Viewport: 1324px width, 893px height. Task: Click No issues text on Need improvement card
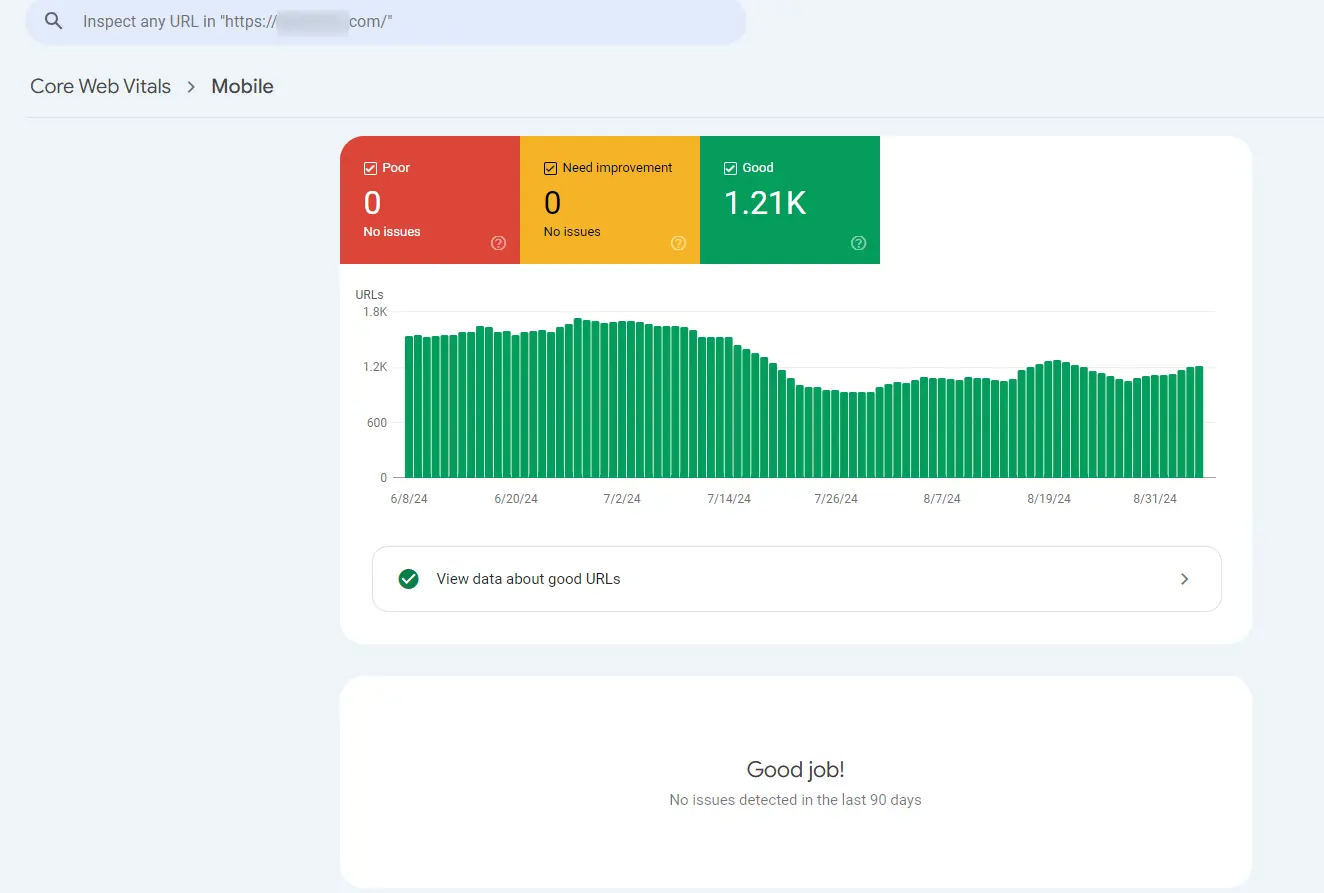(x=572, y=232)
